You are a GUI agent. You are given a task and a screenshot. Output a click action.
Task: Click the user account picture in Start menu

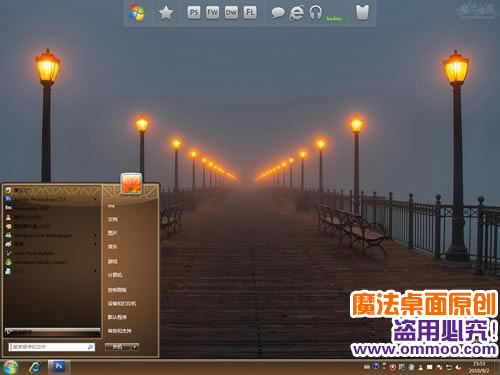(x=131, y=183)
